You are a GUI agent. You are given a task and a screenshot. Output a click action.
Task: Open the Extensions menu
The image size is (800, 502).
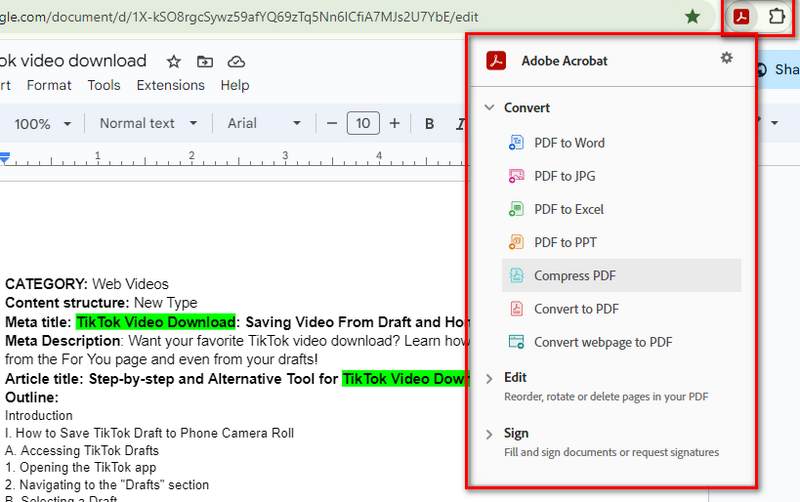click(x=170, y=85)
